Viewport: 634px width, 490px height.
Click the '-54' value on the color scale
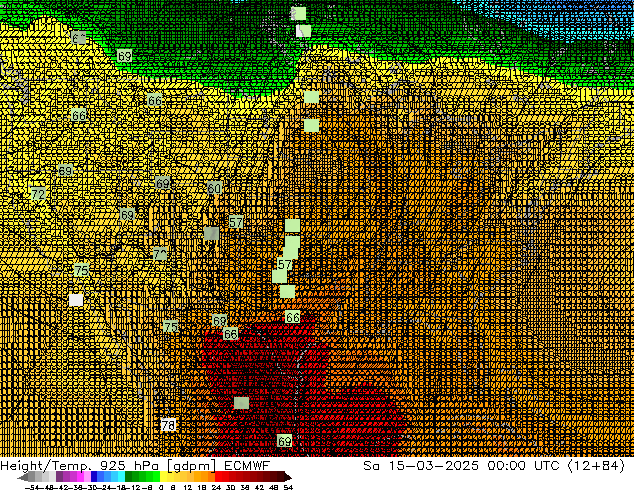tap(32, 487)
